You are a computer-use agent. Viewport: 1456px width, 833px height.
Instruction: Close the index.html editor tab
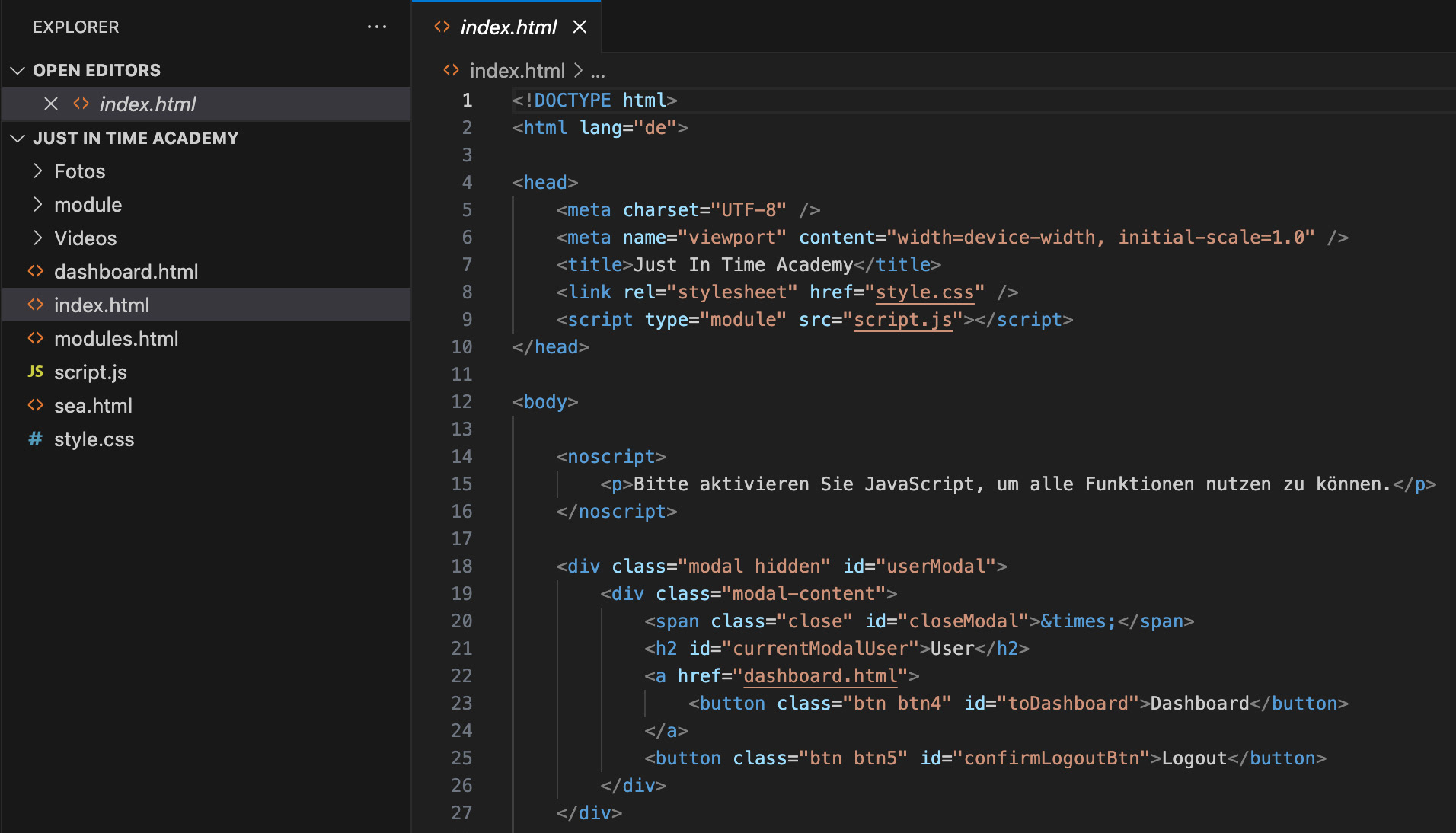click(x=580, y=27)
